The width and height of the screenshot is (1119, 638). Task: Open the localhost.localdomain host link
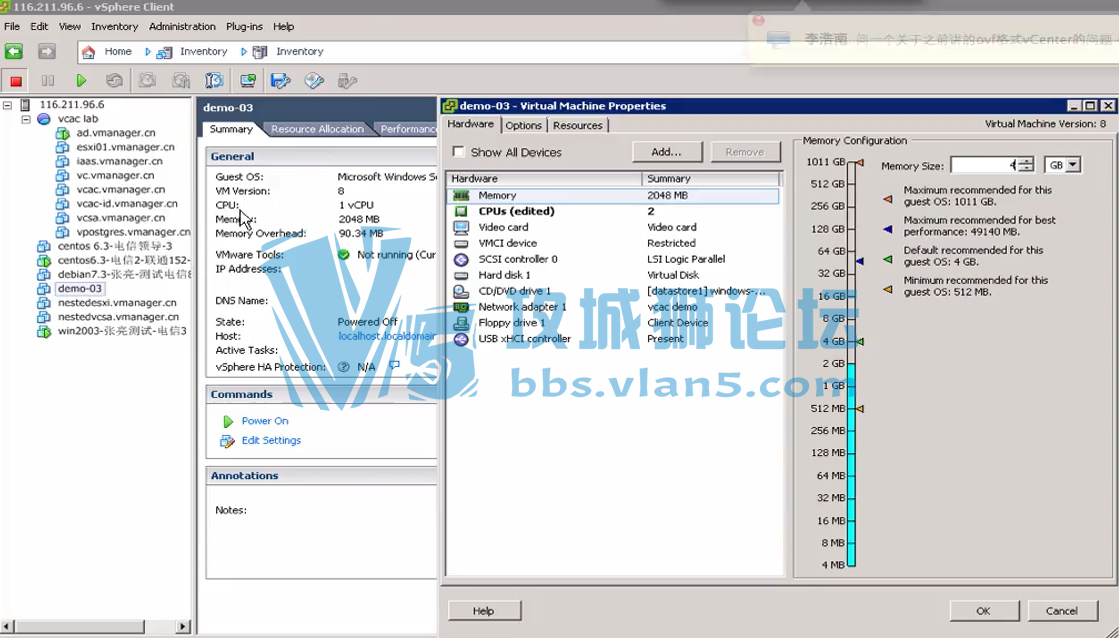pyautogui.click(x=387, y=336)
